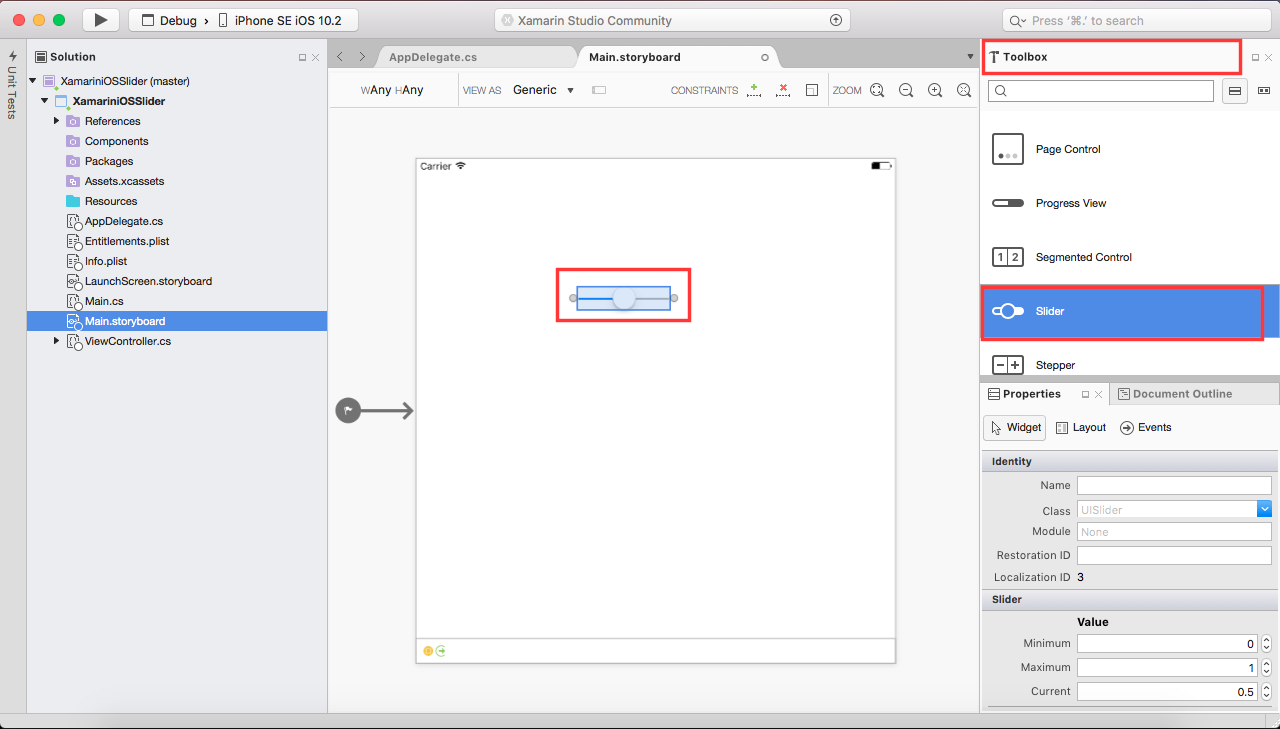Click the add constraints icon with green plus

click(x=754, y=89)
